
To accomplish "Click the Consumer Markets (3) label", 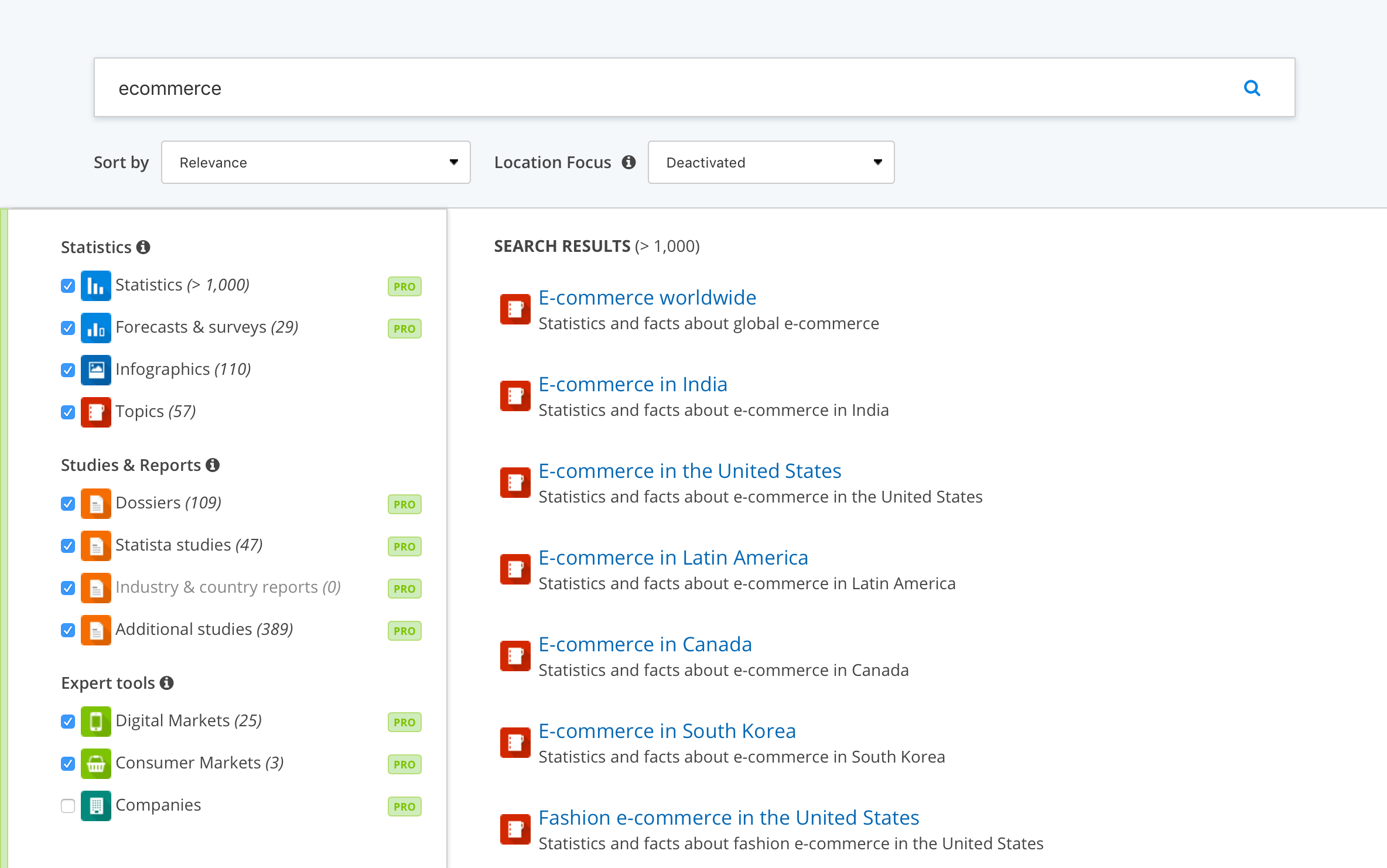I will point(200,763).
